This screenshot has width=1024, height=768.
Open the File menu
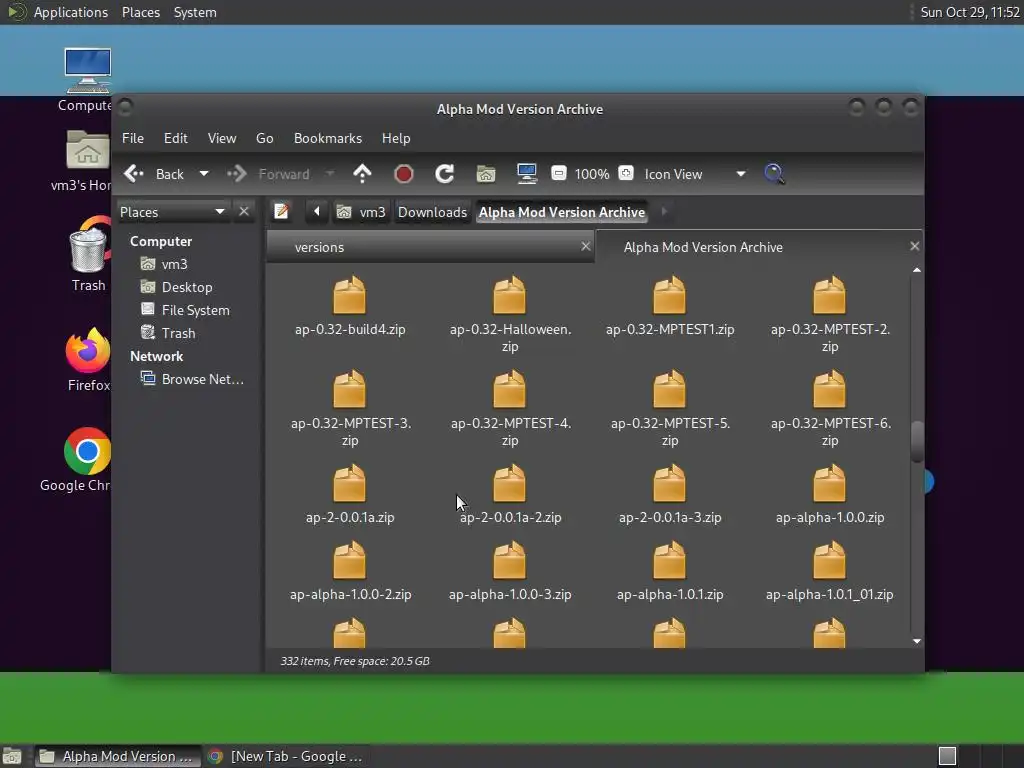[x=133, y=138]
